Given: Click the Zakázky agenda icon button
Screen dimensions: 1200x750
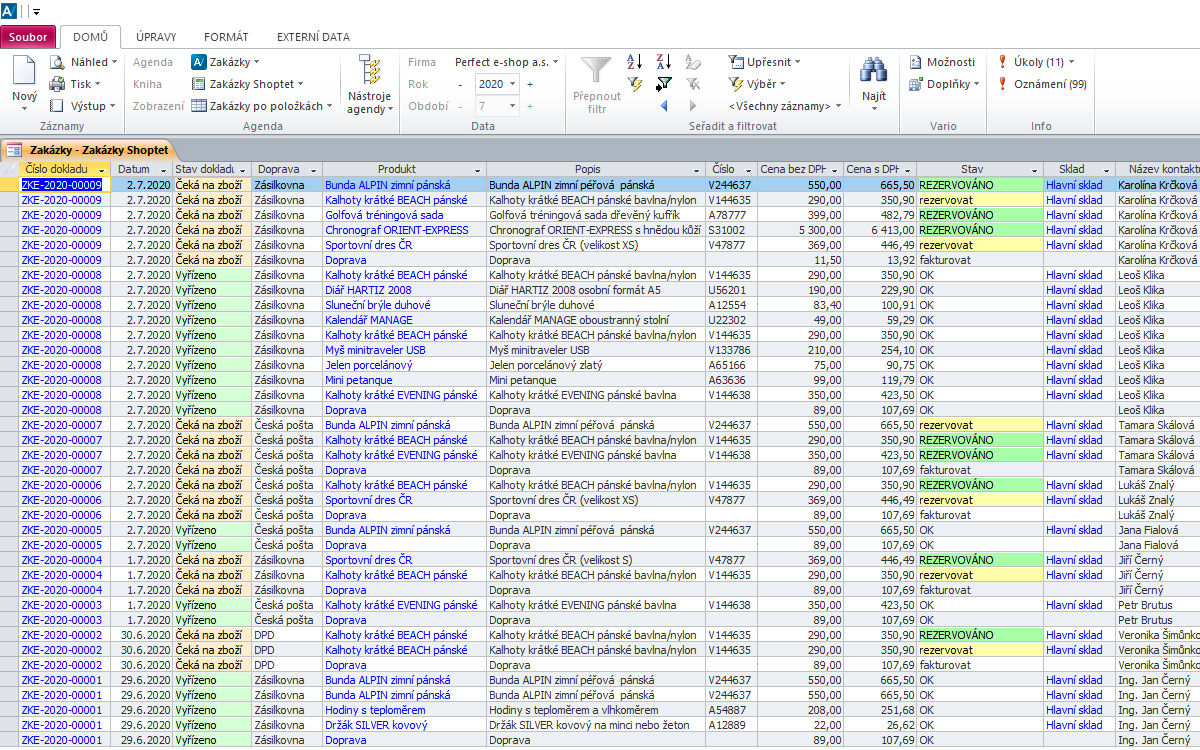Looking at the screenshot, I should pos(199,62).
